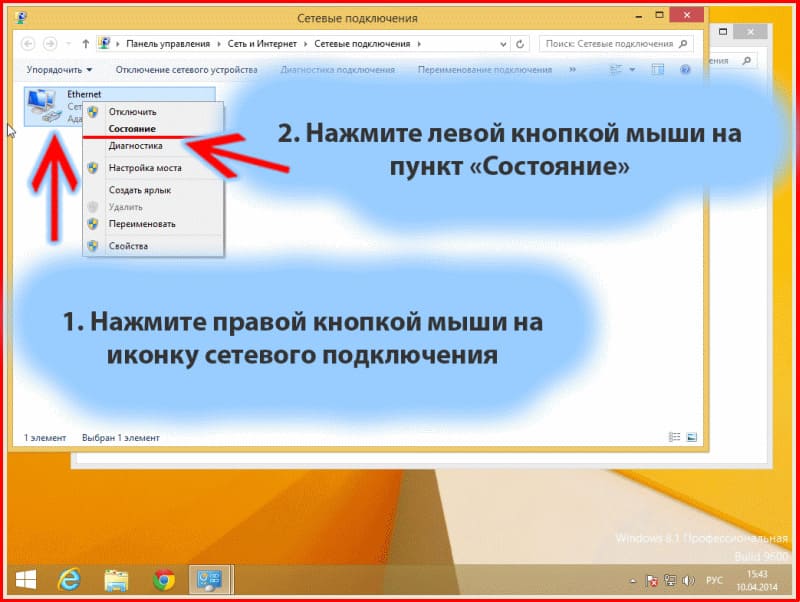800x602 pixels.
Task: Switch to details view in the status bar
Action: 674,437
